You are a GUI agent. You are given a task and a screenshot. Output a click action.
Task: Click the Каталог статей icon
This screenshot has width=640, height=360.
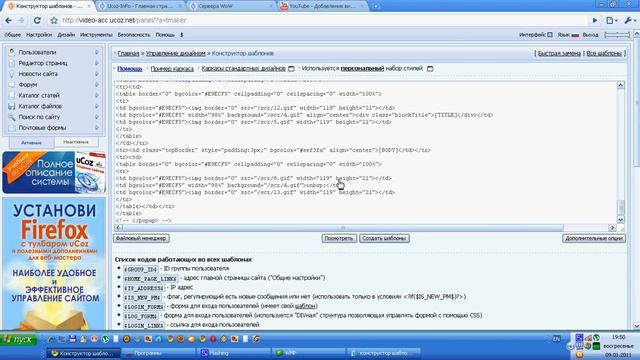coord(11,95)
